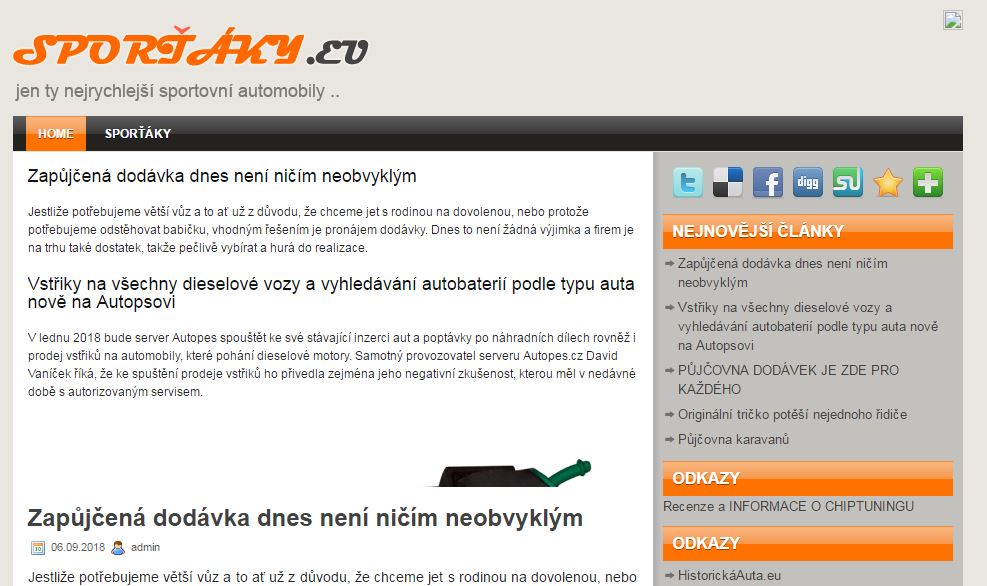Open top headline 'Zapůjčená dodávka dnes není ničím neobvyklým'

222,176
